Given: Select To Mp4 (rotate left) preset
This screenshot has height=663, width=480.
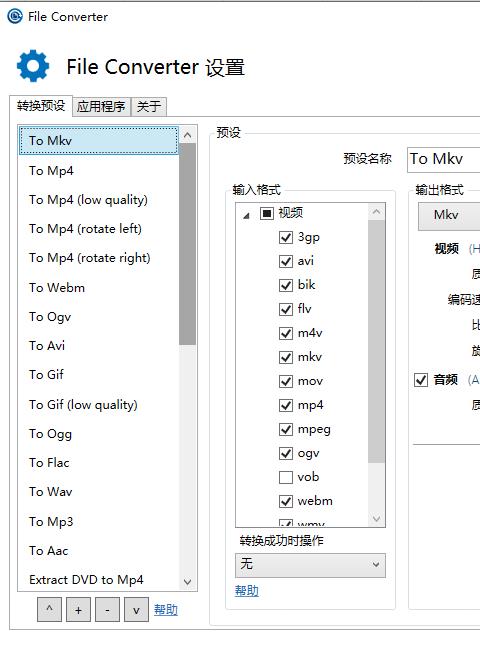Looking at the screenshot, I should (x=99, y=229).
